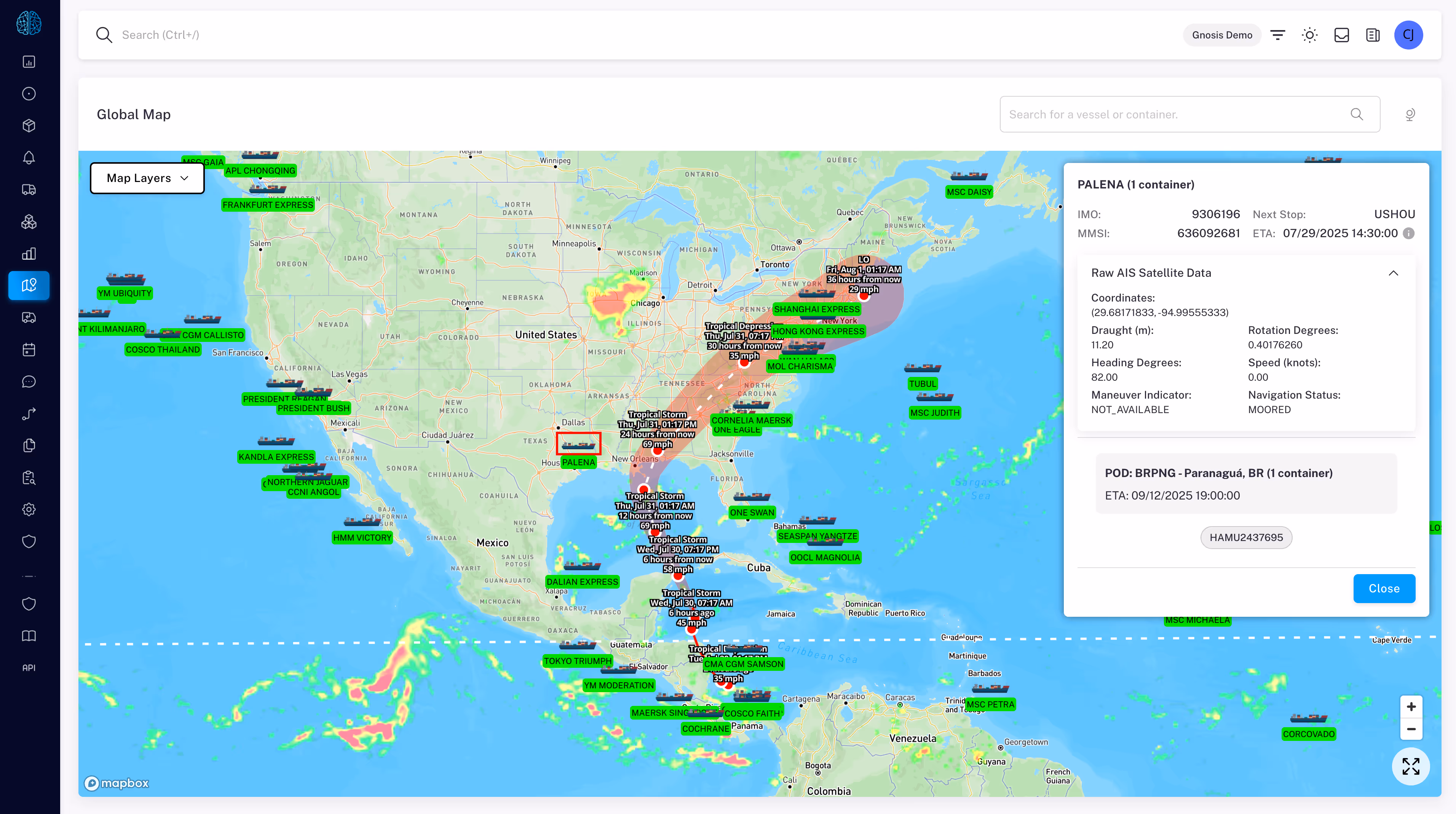Collapse Raw AIS Satellite Data section
Viewport: 1456px width, 814px height.
click(1393, 273)
